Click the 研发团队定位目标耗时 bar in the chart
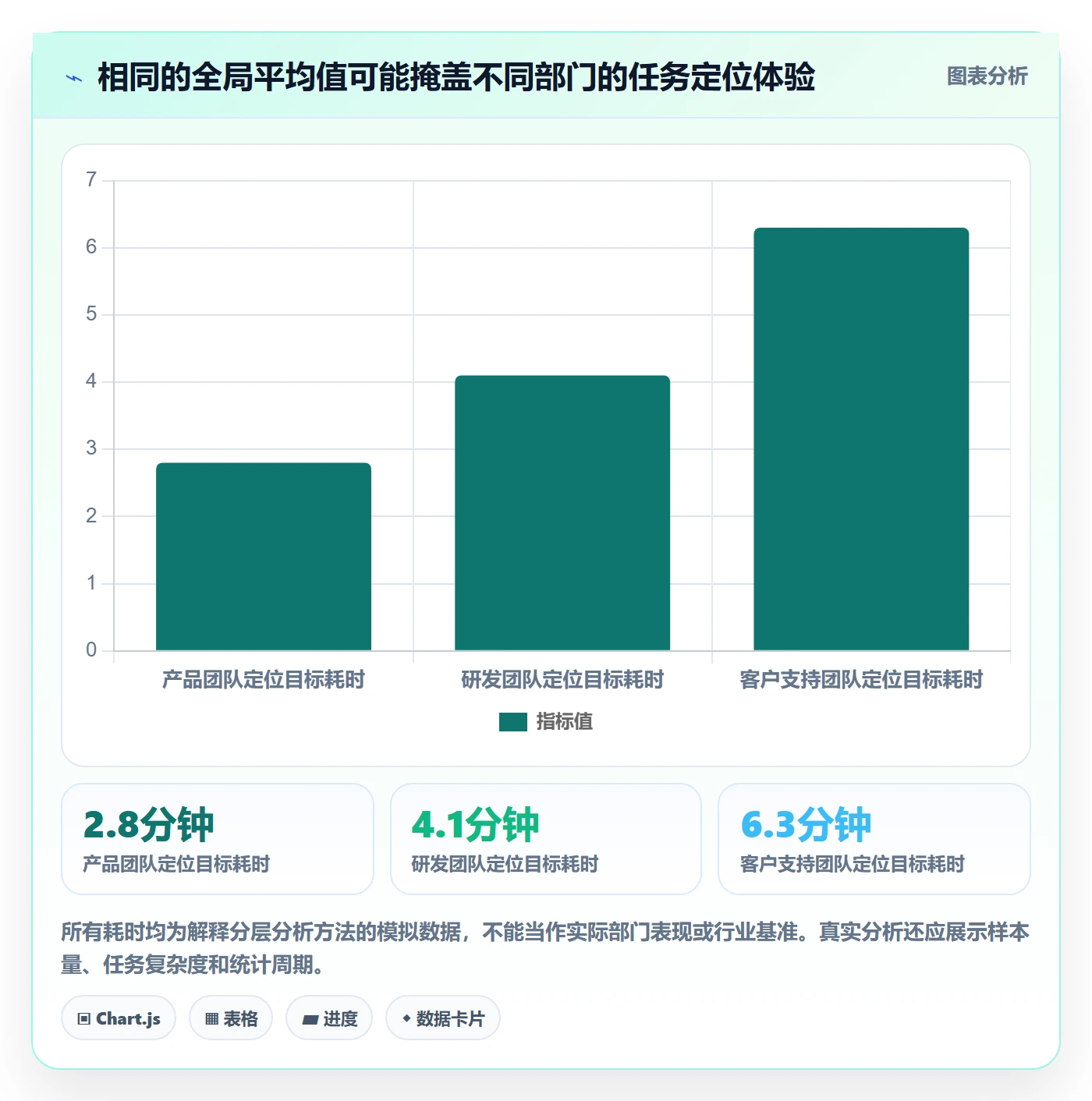The width and height of the screenshot is (1092, 1101). [562, 513]
